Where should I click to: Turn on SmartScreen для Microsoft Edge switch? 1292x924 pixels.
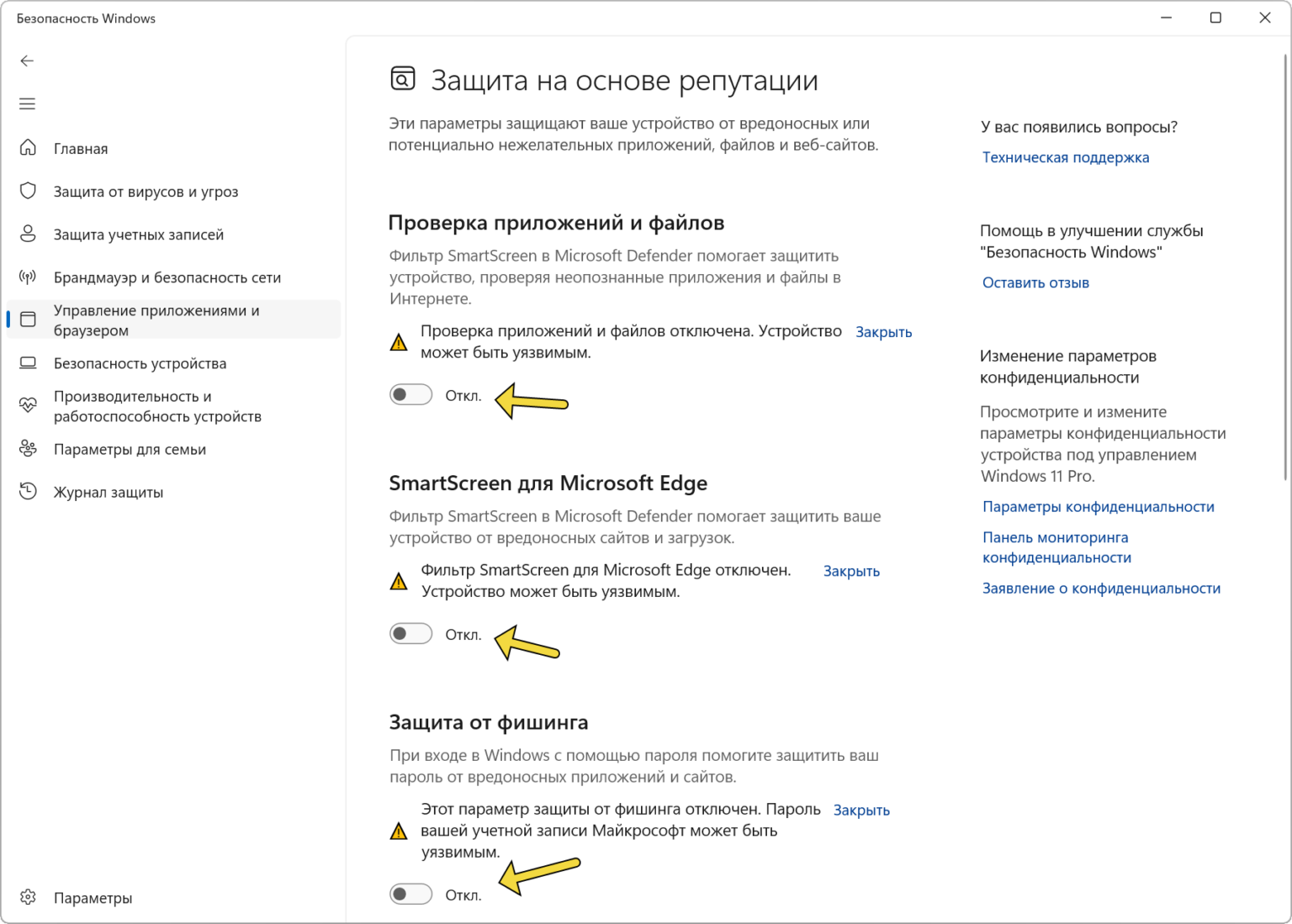click(x=410, y=633)
